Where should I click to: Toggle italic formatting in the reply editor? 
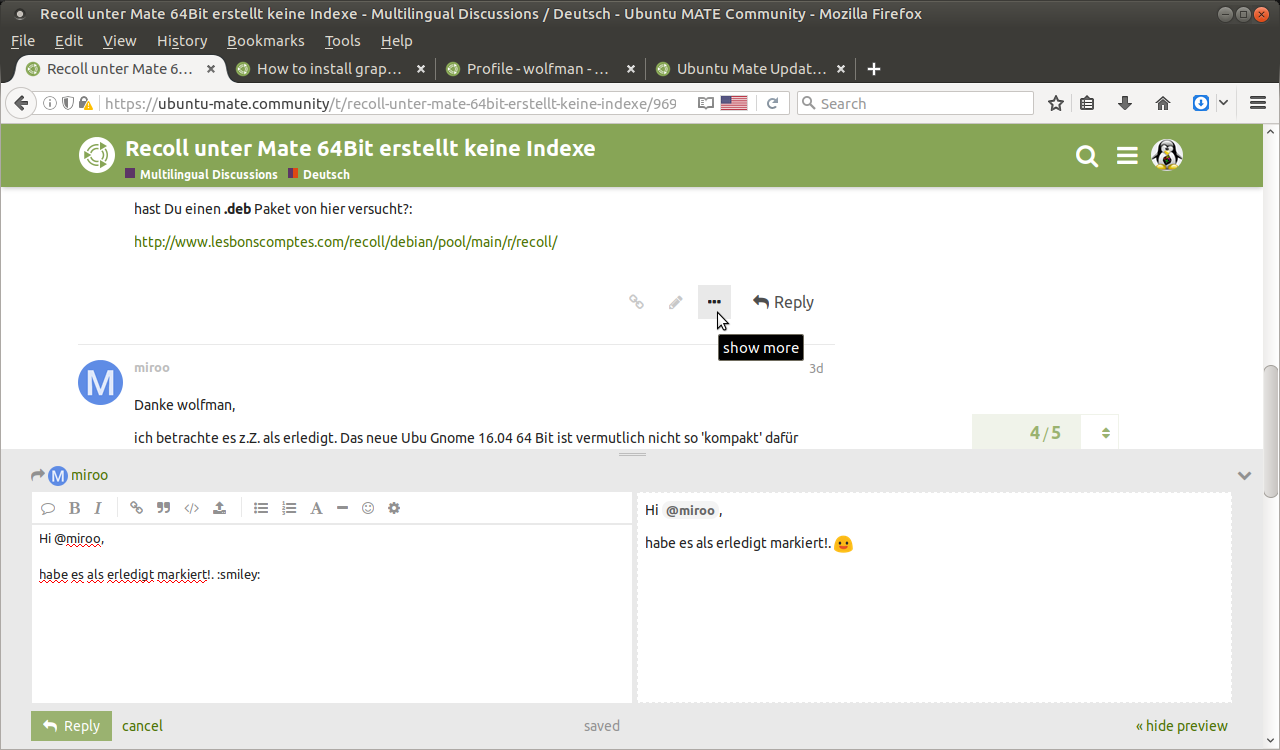pyautogui.click(x=98, y=508)
